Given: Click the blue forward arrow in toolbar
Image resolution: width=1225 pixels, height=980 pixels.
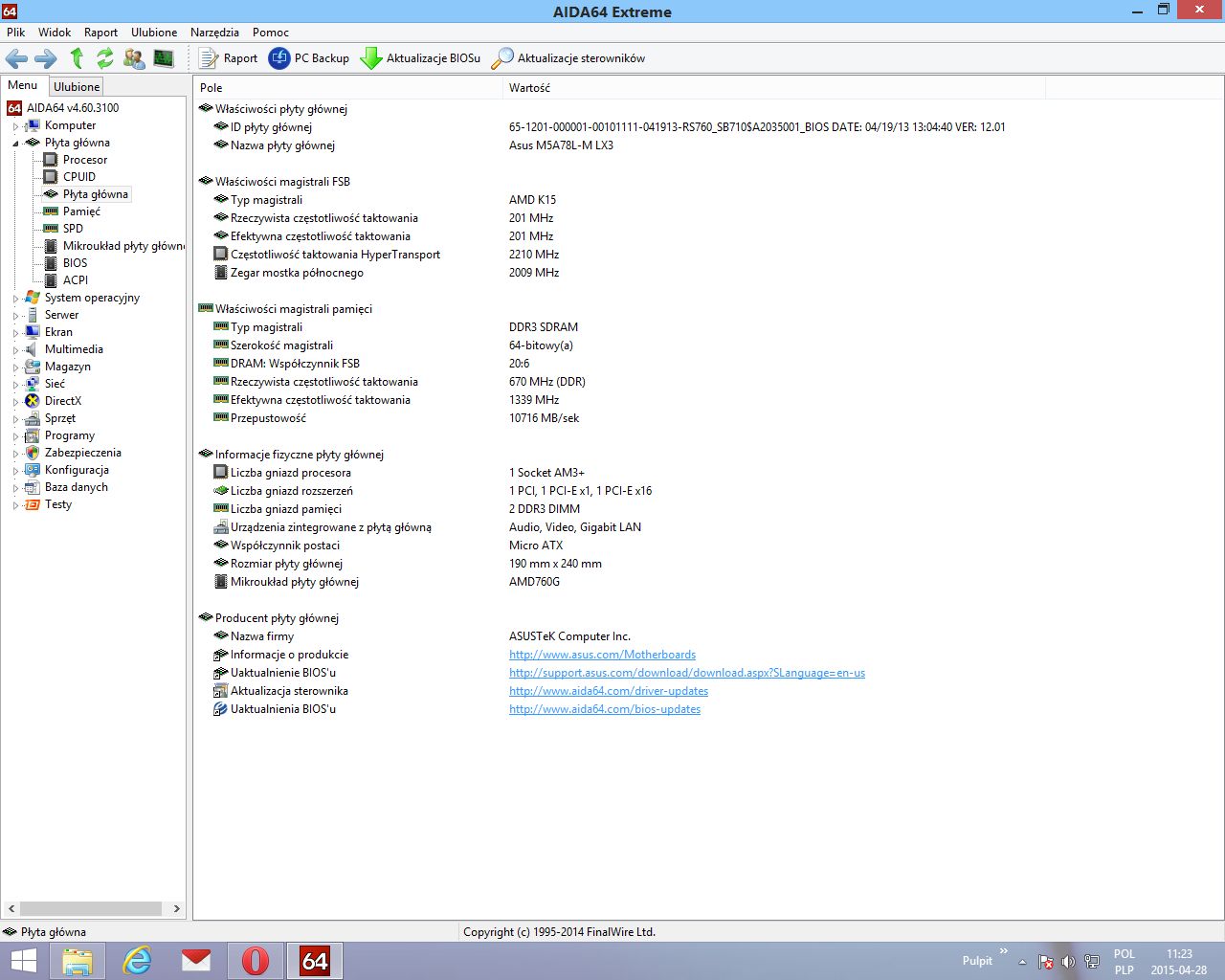Looking at the screenshot, I should (x=46, y=58).
